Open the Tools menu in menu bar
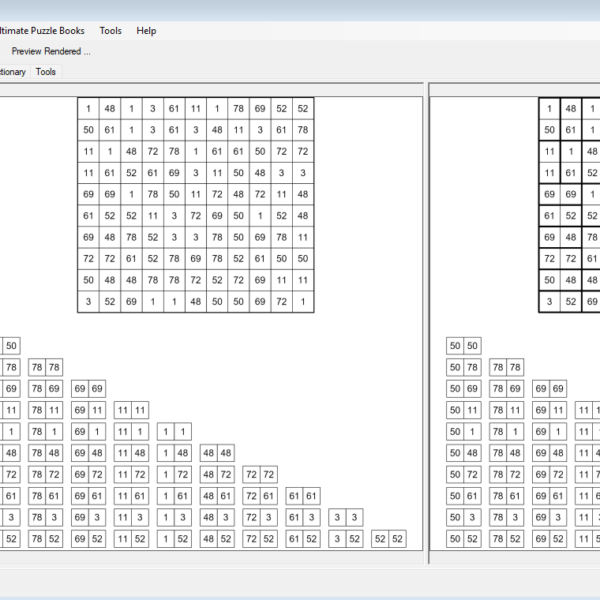 [110, 31]
